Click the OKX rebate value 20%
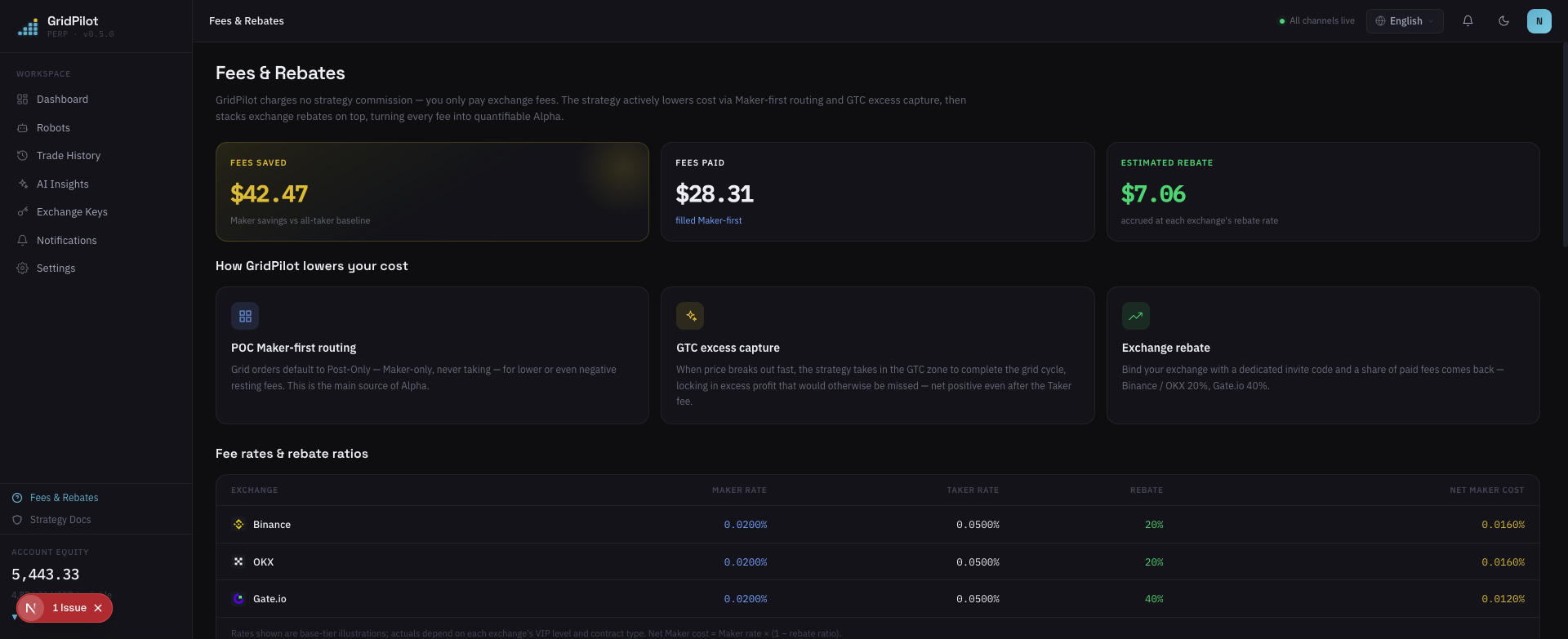 [x=1154, y=562]
